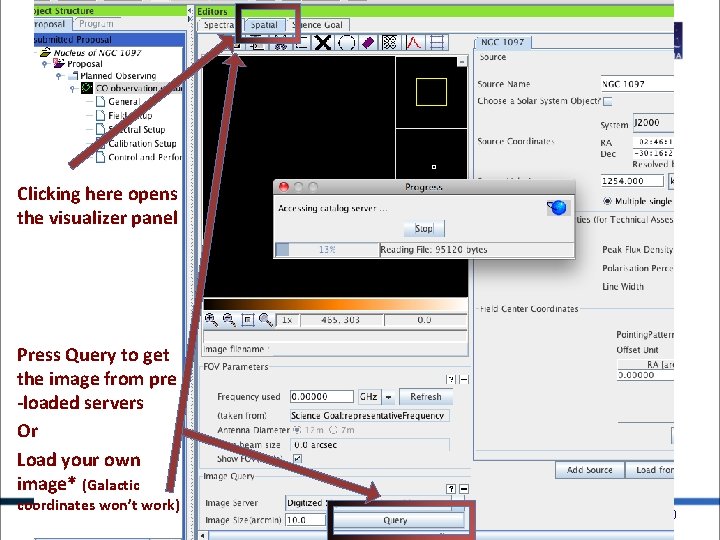Click the RA coordinate field
Screen dimensions: 720x540
[653, 141]
